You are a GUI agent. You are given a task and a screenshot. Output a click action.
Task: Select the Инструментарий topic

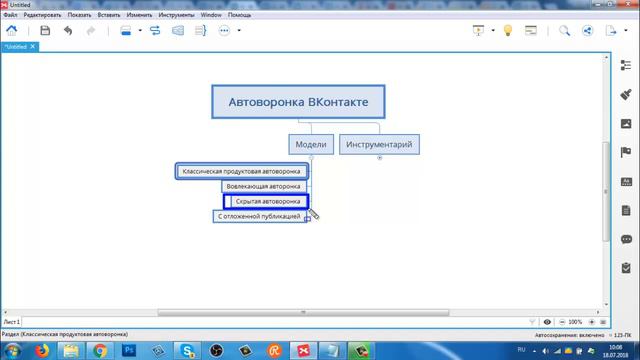pos(379,144)
